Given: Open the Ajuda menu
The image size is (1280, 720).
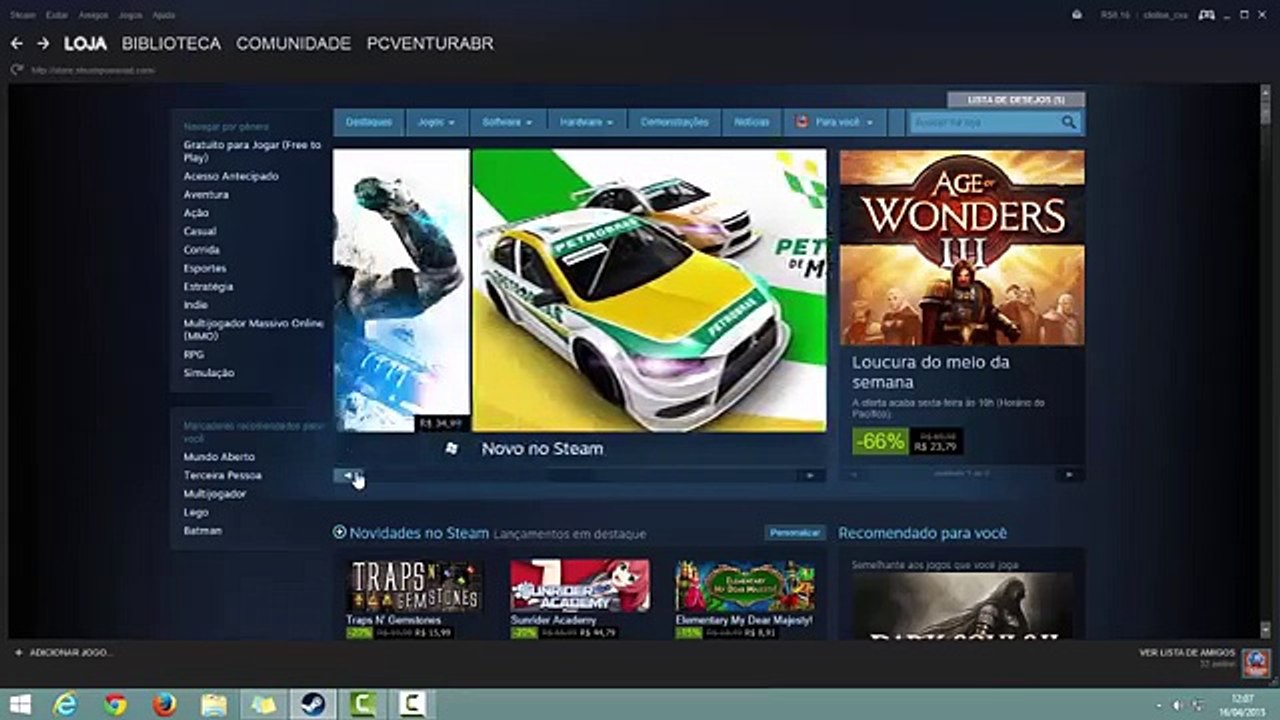Looking at the screenshot, I should tap(164, 15).
